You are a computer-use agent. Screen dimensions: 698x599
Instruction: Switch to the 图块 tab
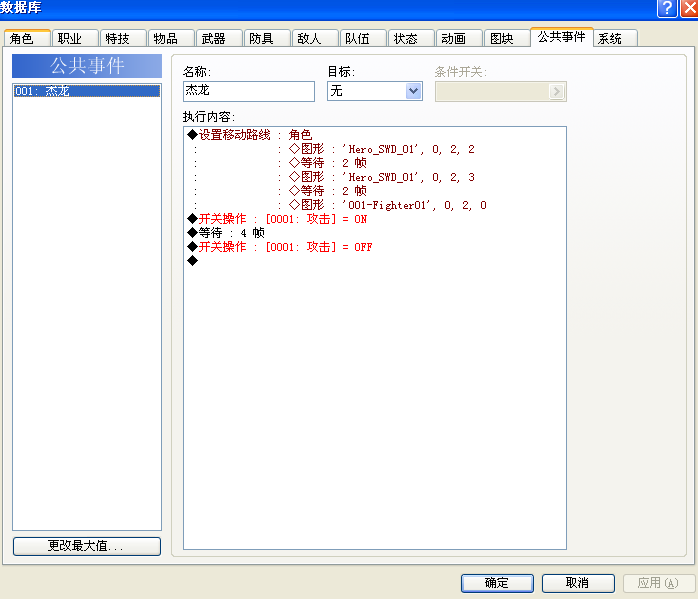coord(507,38)
